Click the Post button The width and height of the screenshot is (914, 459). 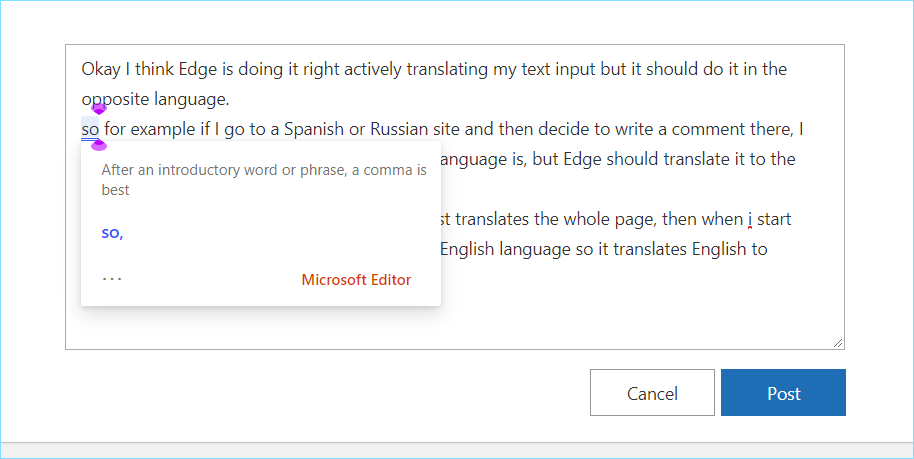click(x=783, y=393)
